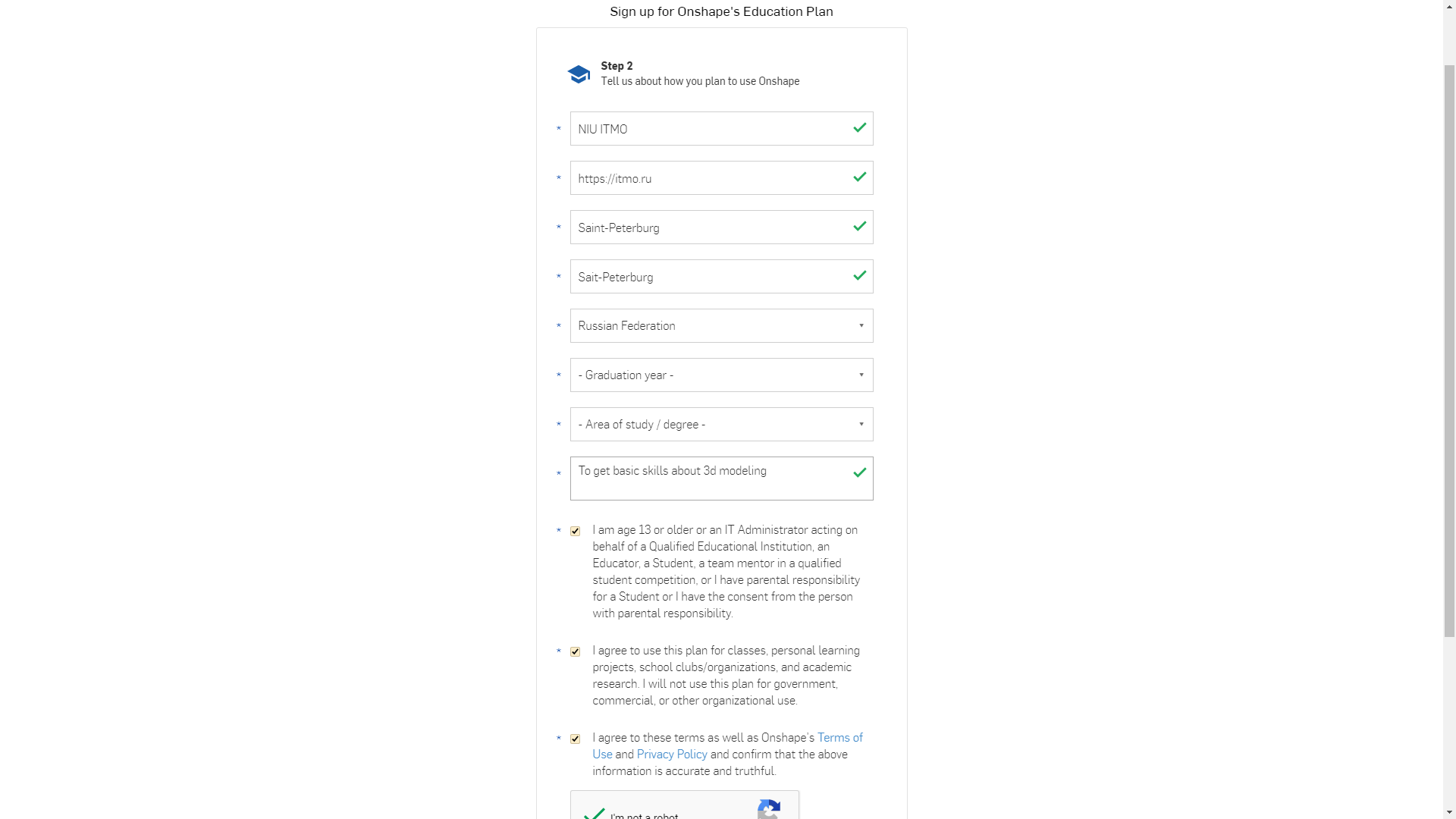Click the green checkmark in Saint-Peterburg field
This screenshot has width=1456, height=819.
(x=859, y=226)
